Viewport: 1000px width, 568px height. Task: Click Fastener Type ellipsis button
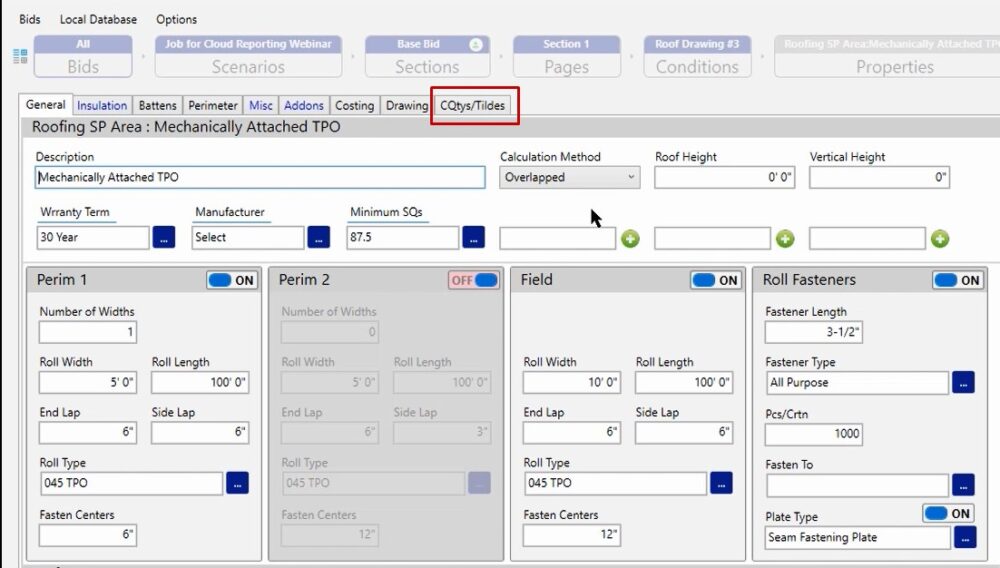pos(962,382)
